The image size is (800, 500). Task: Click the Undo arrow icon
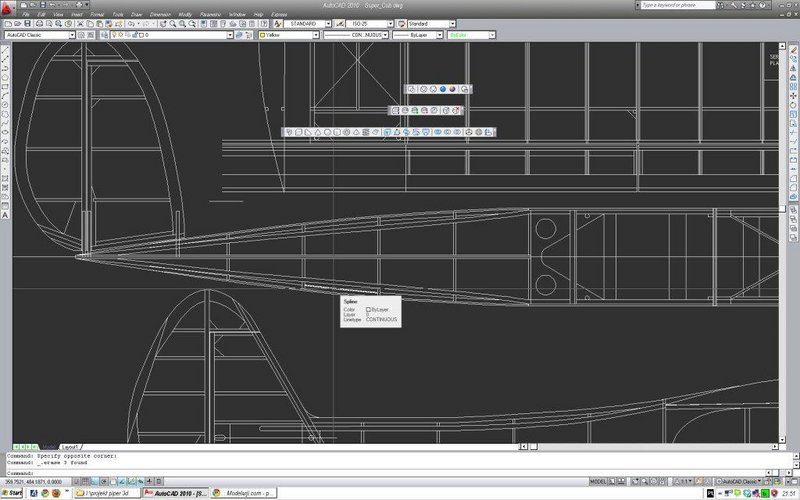coord(131,24)
